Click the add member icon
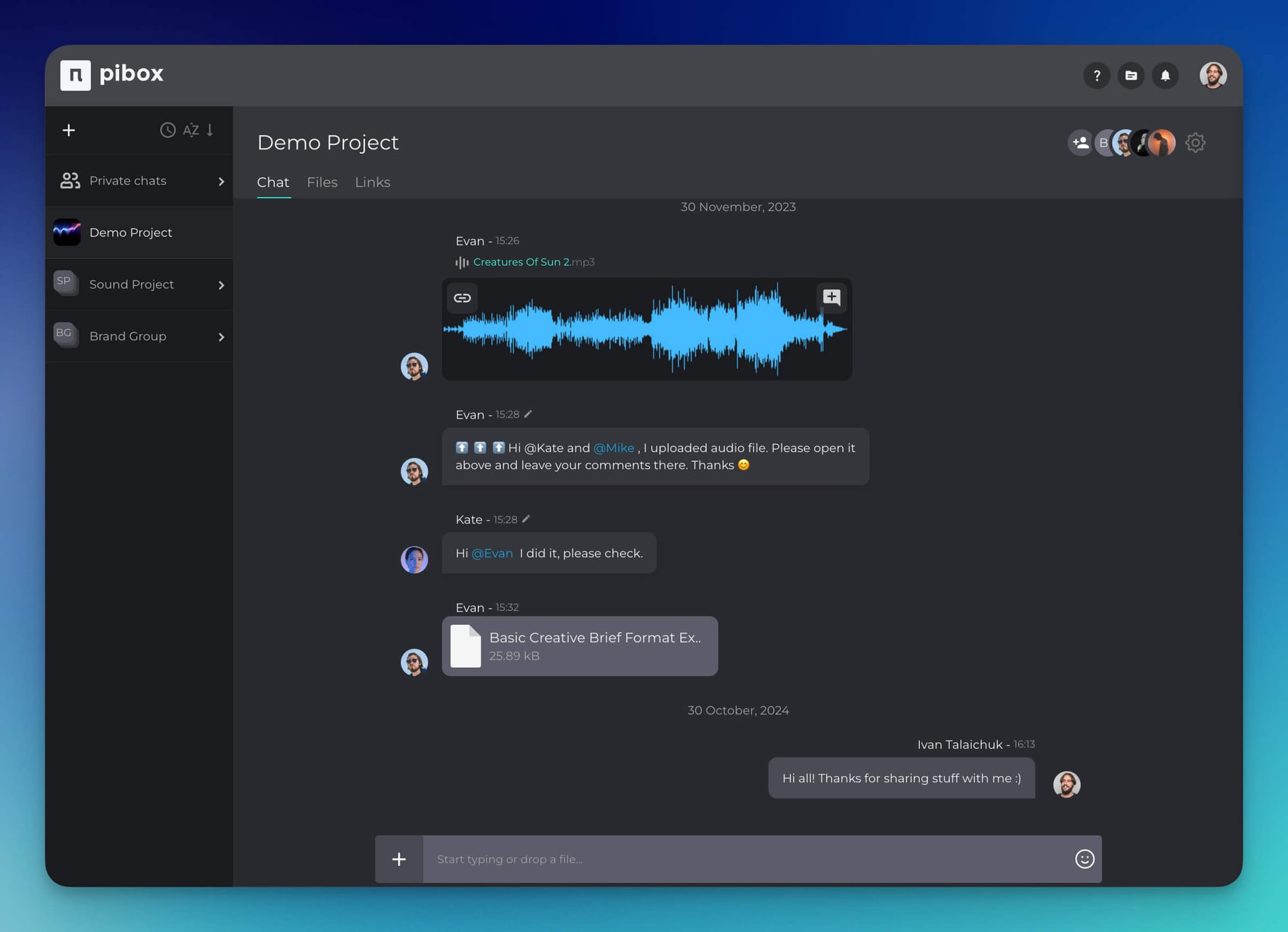This screenshot has width=1288, height=932. (1081, 142)
